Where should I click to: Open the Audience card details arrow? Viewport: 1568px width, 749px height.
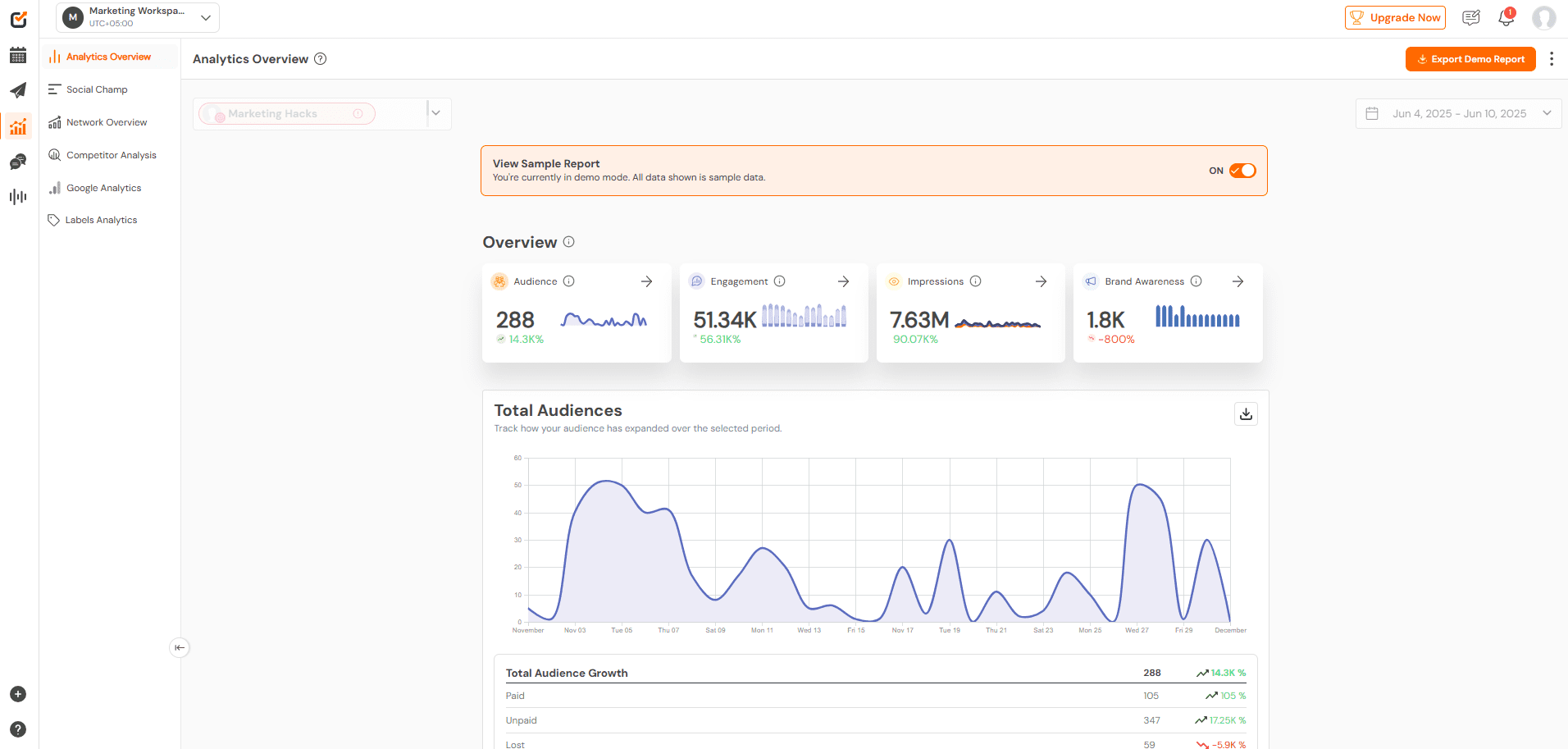point(646,281)
